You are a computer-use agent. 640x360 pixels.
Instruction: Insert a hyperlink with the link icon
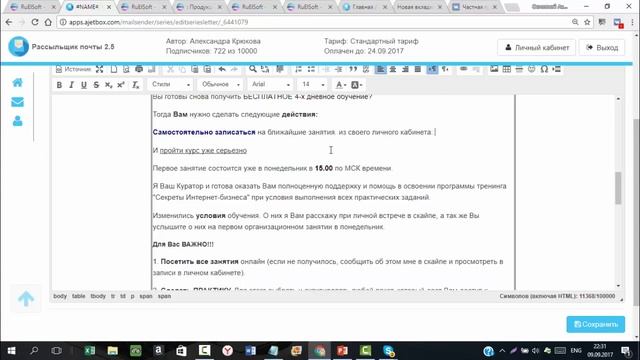(463, 69)
